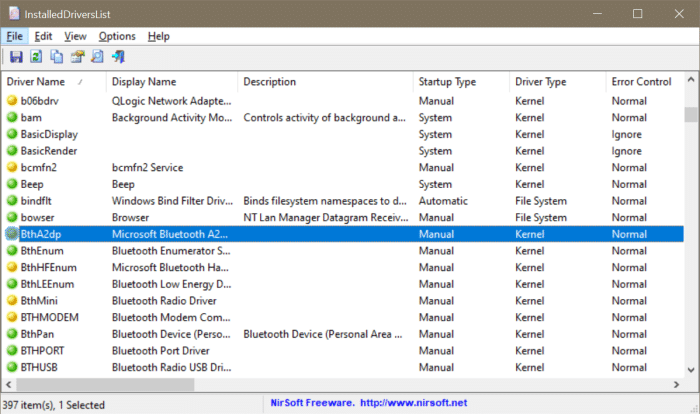Click the yellow icon beside BthHFEnum
Image resolution: width=700 pixels, height=414 pixels.
coord(12,267)
